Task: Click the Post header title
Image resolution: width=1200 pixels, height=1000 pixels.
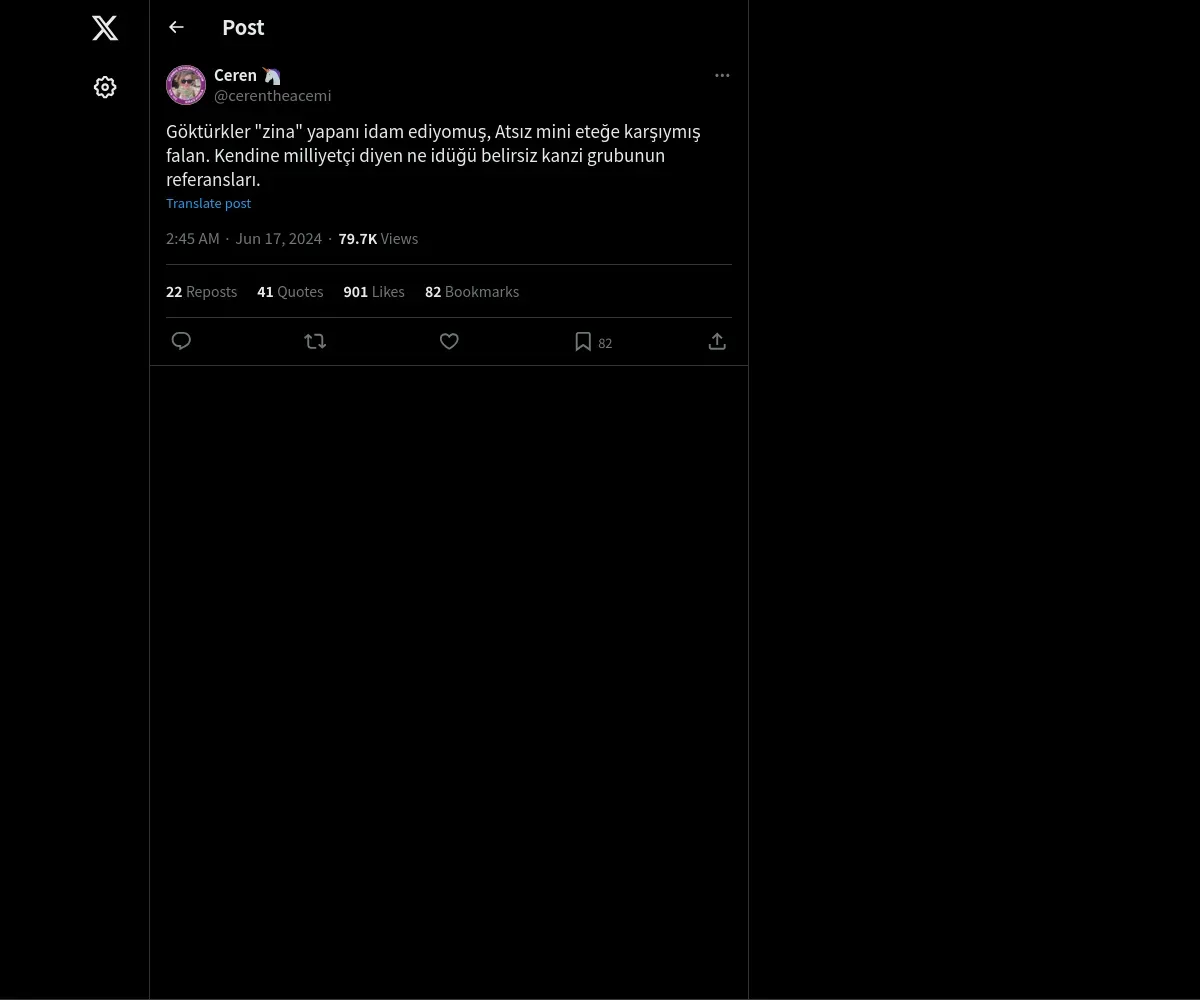Action: click(243, 27)
